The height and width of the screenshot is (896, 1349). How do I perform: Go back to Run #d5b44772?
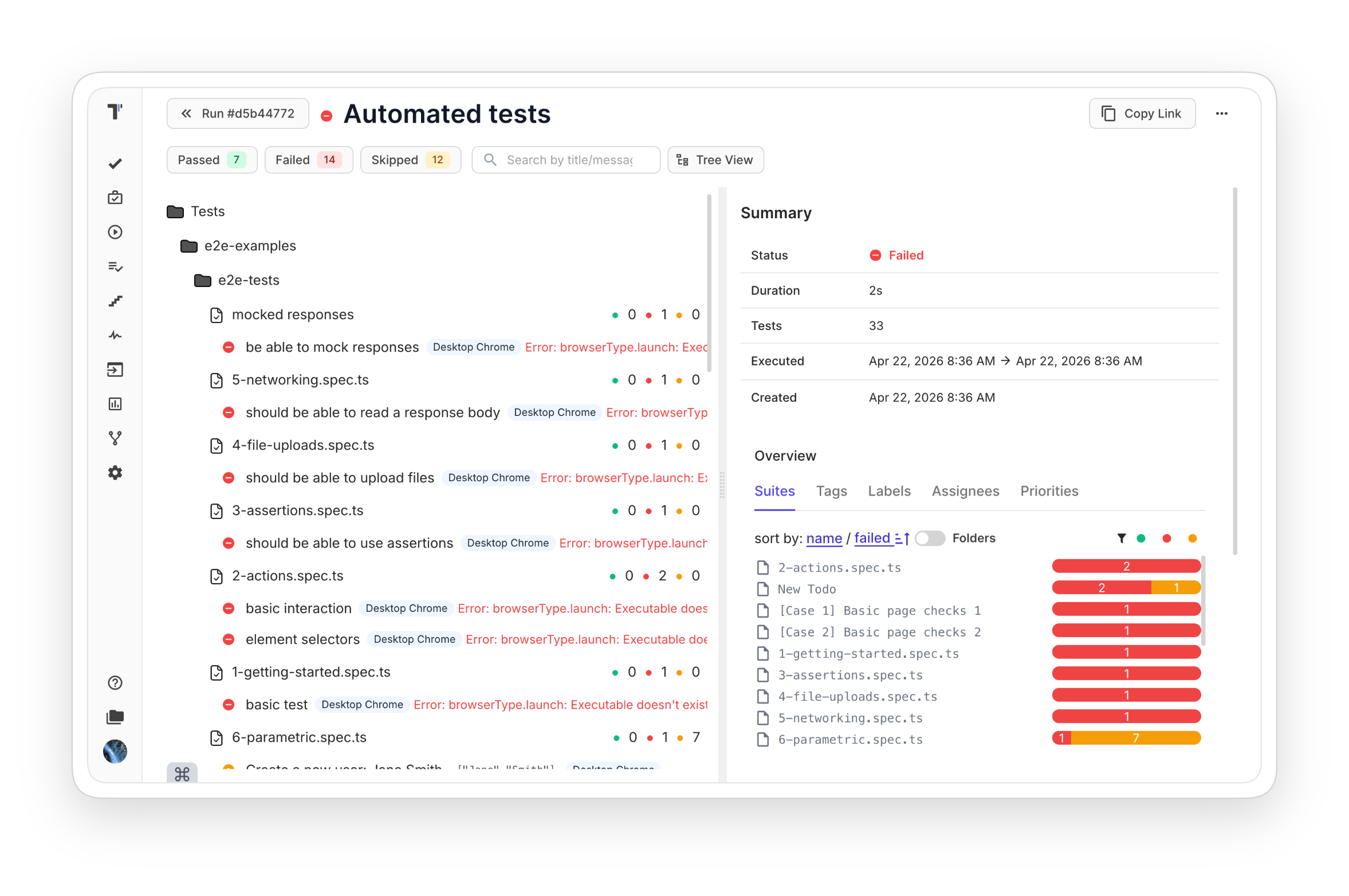pyautogui.click(x=238, y=113)
